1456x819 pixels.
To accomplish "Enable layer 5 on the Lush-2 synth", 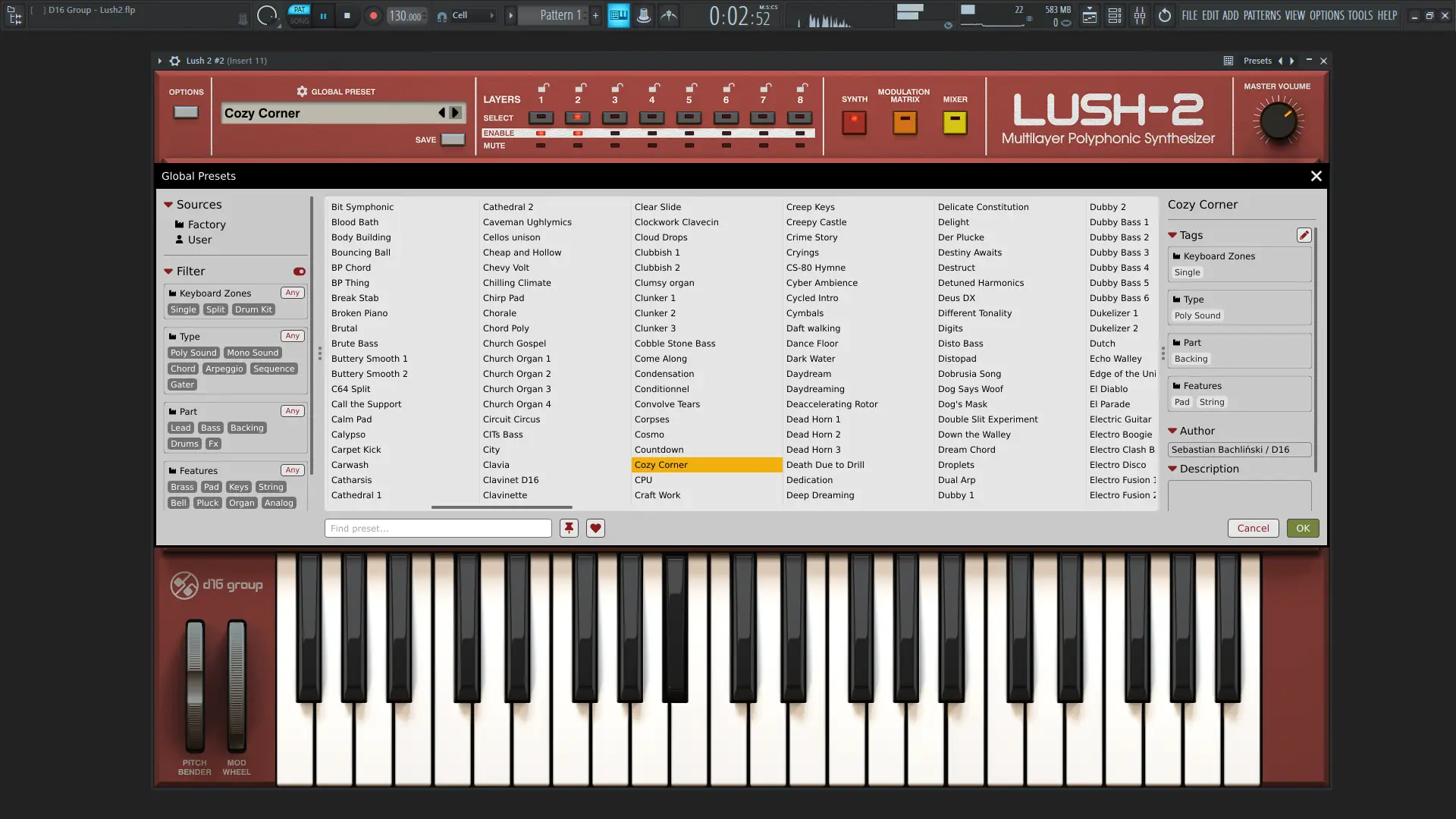I will [689, 133].
